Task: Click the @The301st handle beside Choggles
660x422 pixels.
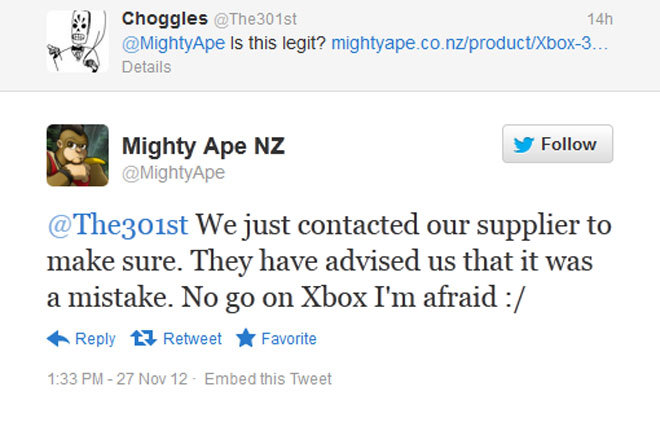Action: click(255, 19)
